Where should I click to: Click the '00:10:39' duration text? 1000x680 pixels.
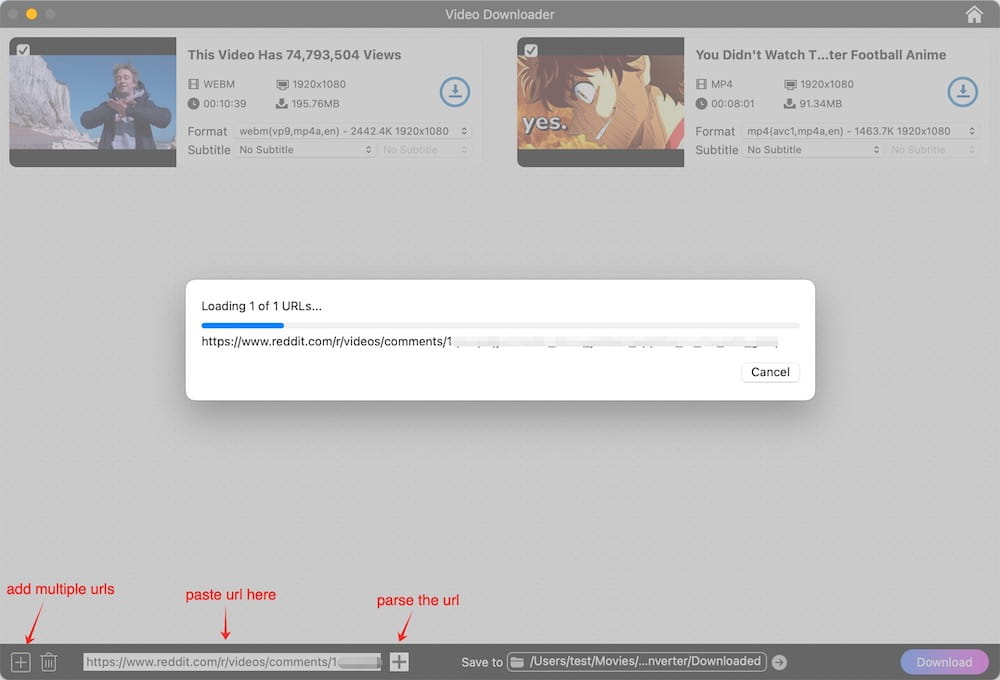tap(224, 103)
